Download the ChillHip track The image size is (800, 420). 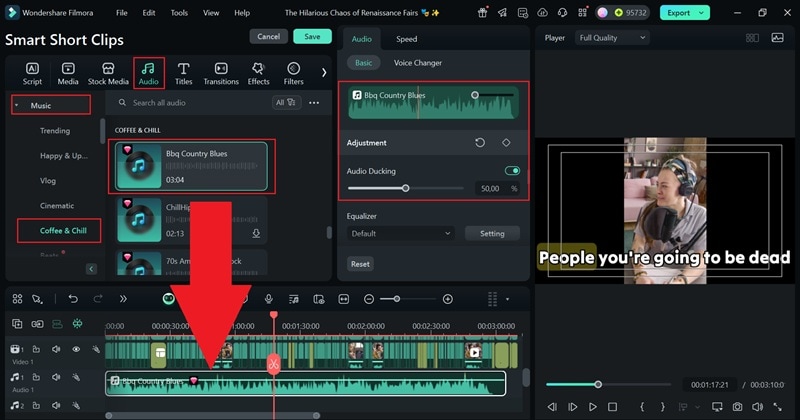(256, 233)
